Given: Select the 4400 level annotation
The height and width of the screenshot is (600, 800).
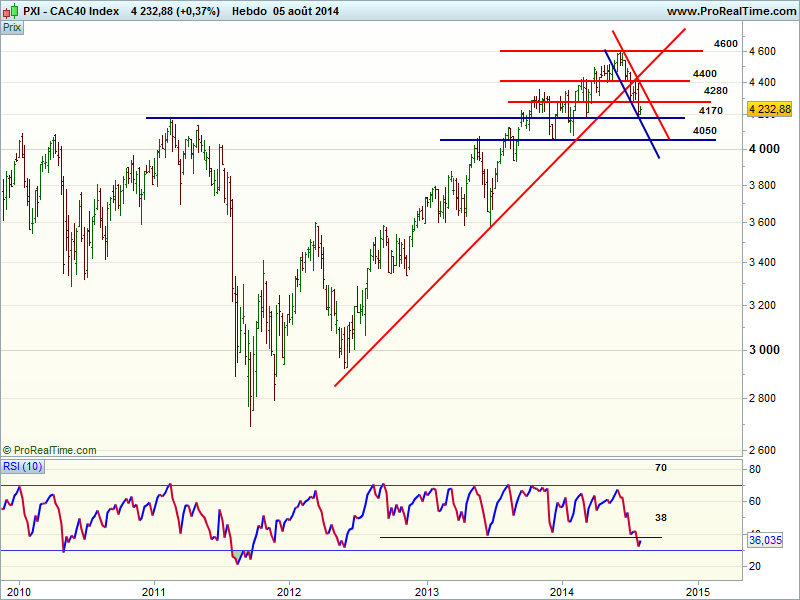Looking at the screenshot, I should pyautogui.click(x=704, y=74).
